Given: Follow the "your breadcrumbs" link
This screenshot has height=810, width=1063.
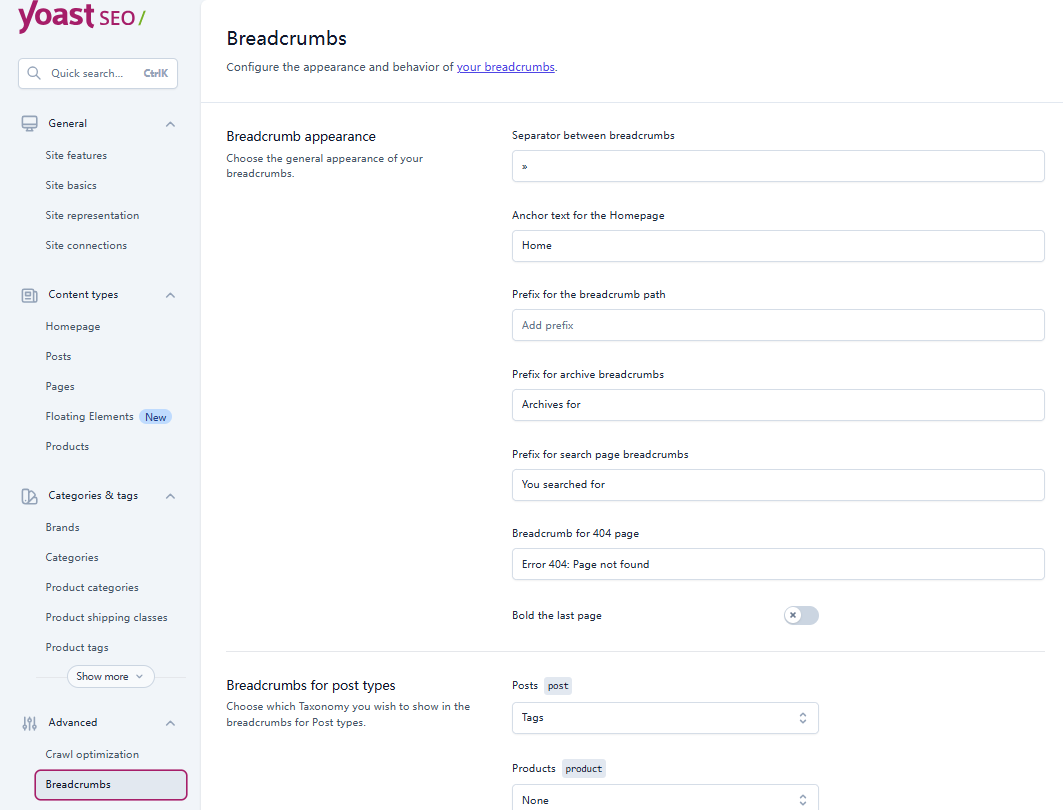Looking at the screenshot, I should coord(505,68).
